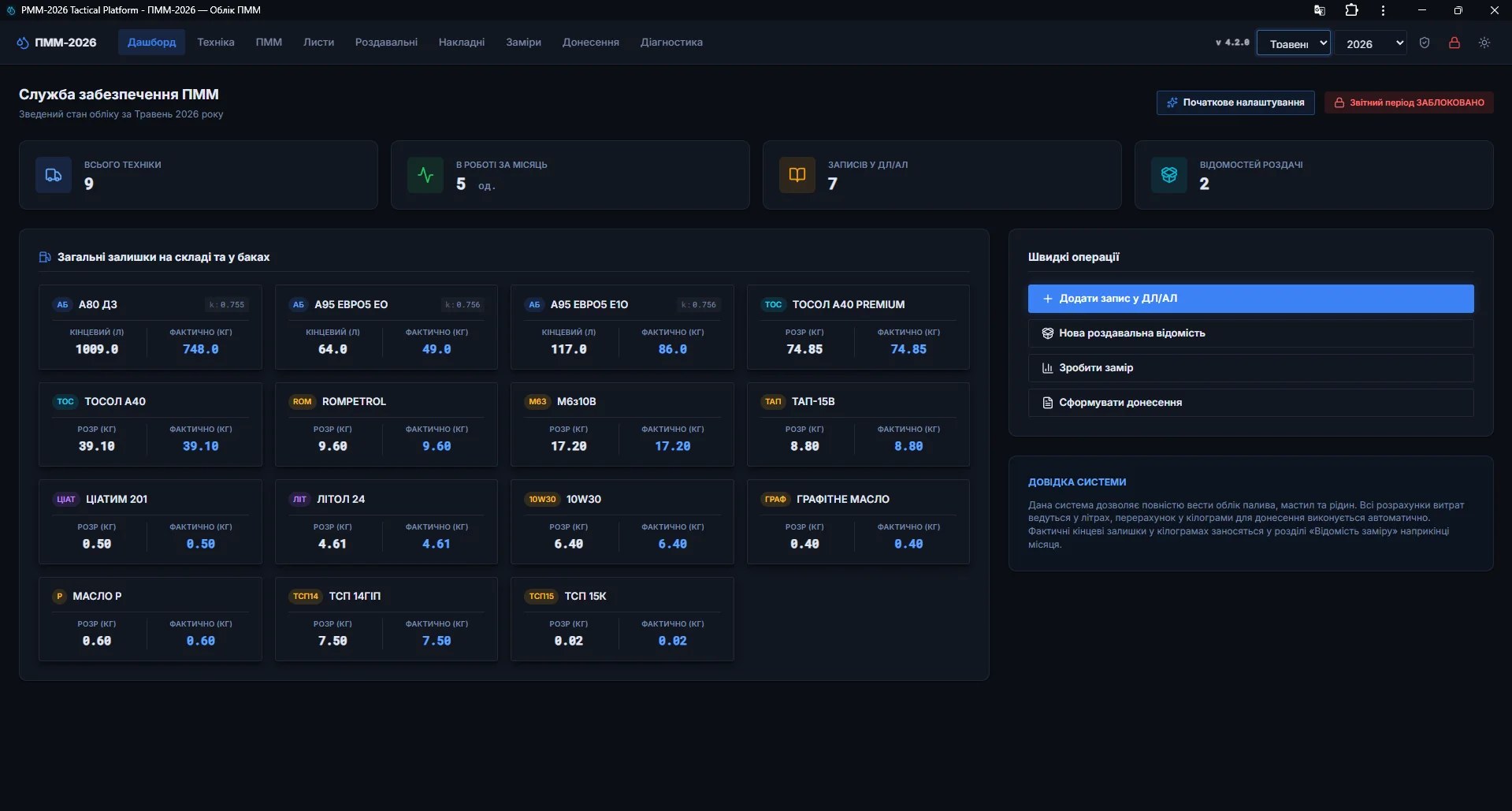Click the pulse icon on В роботі за місяць card

pyautogui.click(x=425, y=175)
